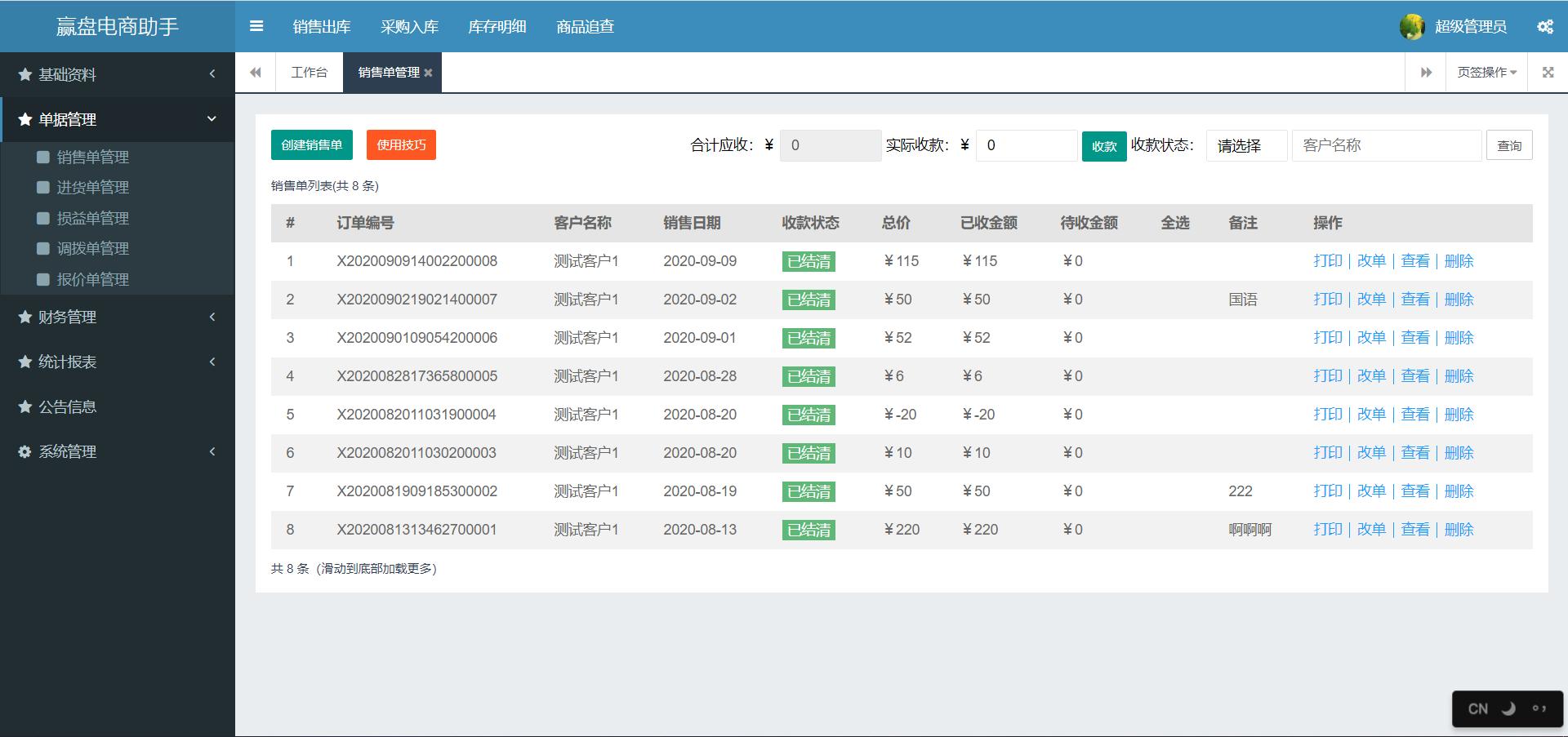The width and height of the screenshot is (1568, 737).
Task: Close the 销售单管理 tab with x icon
Action: (428, 73)
